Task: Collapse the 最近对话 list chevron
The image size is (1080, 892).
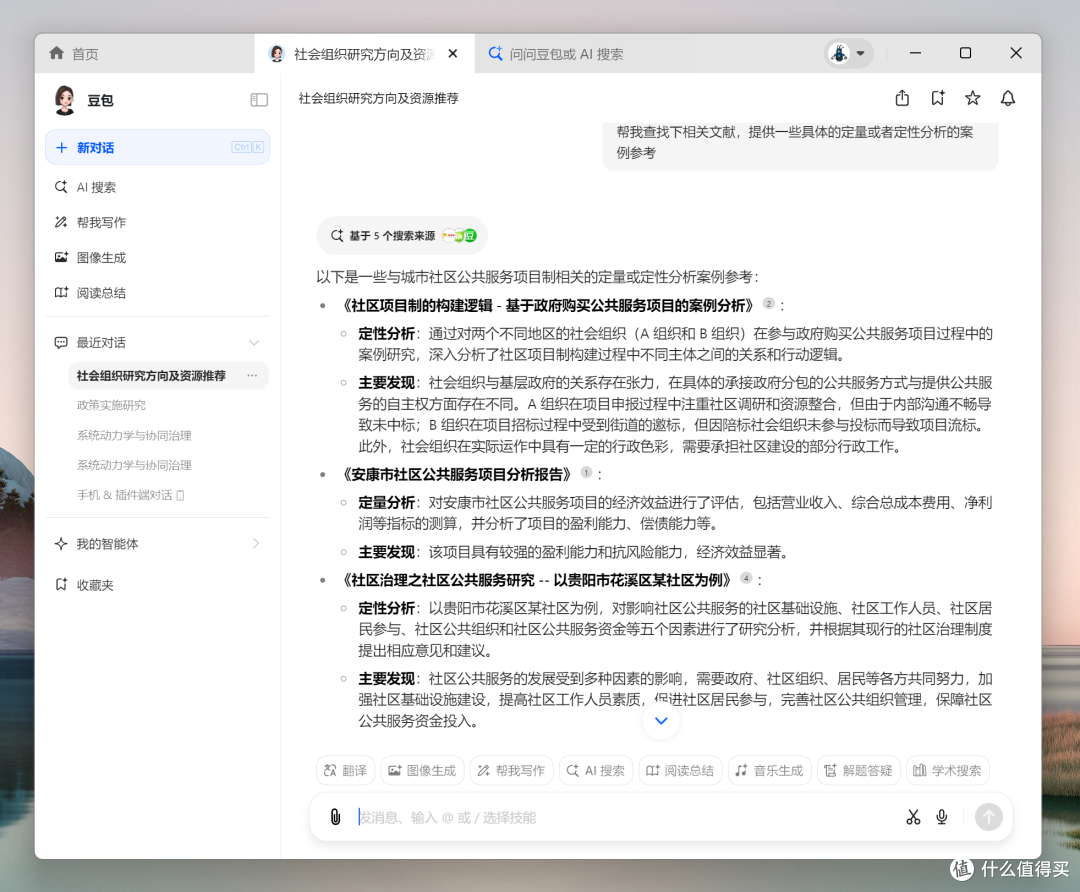Action: (254, 342)
